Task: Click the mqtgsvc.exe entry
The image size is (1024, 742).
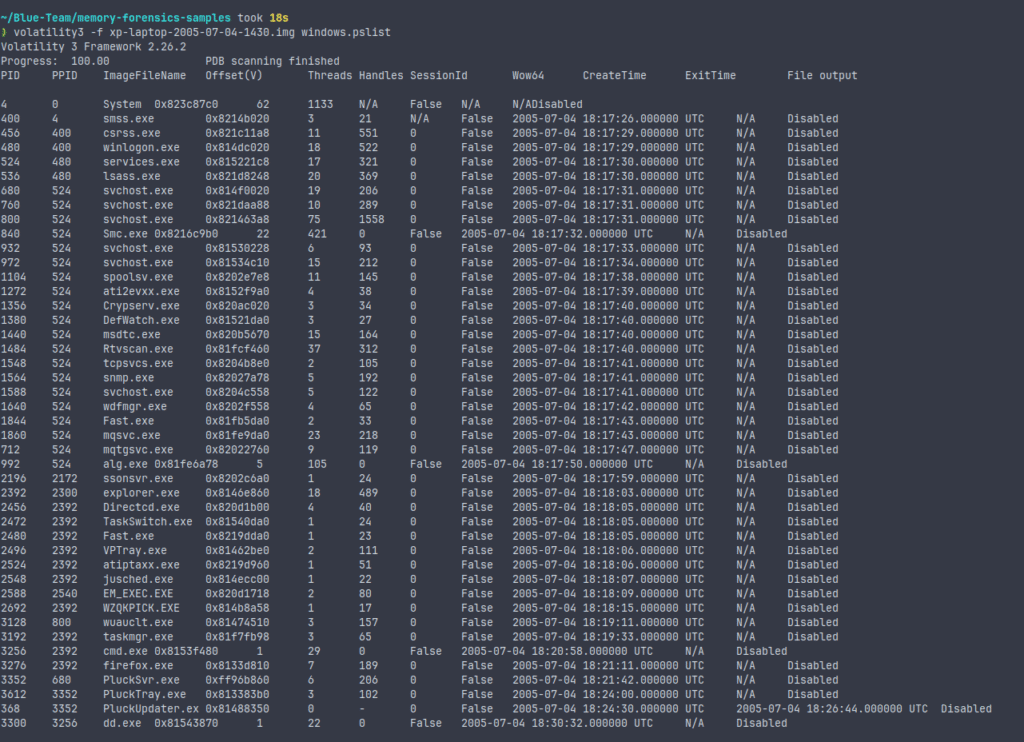Action: point(138,449)
